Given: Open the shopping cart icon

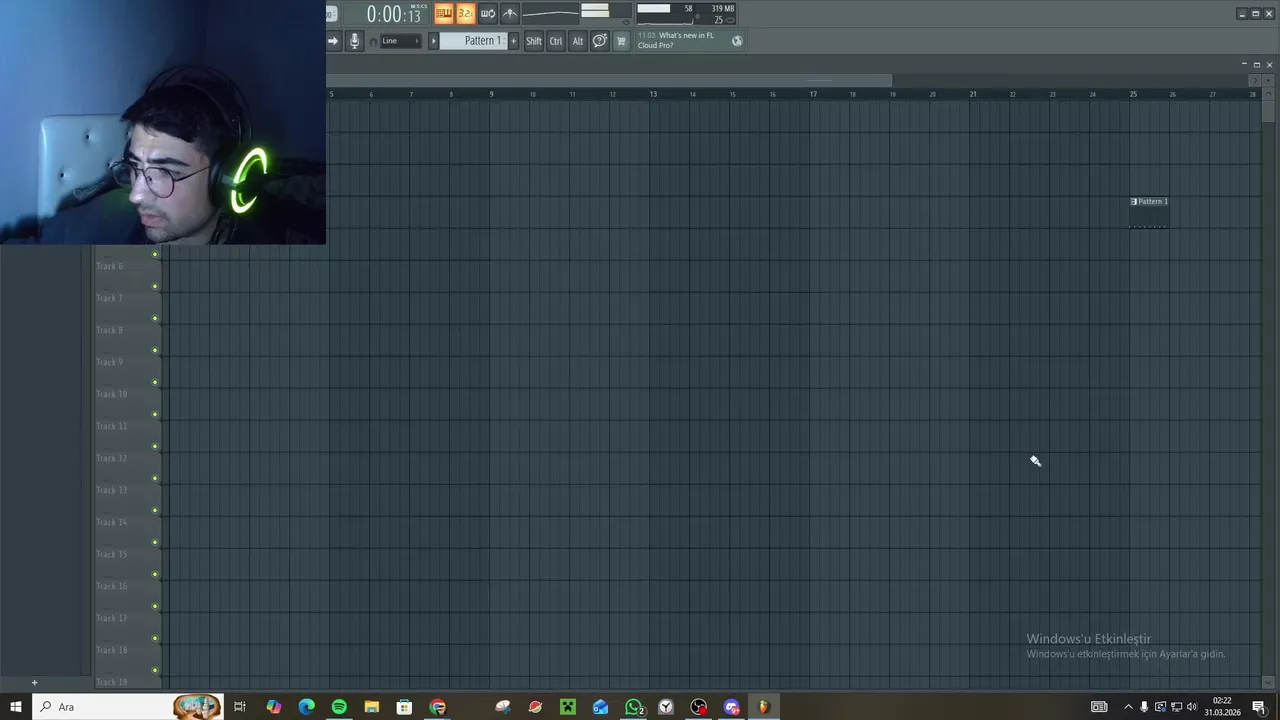Looking at the screenshot, I should click(621, 41).
